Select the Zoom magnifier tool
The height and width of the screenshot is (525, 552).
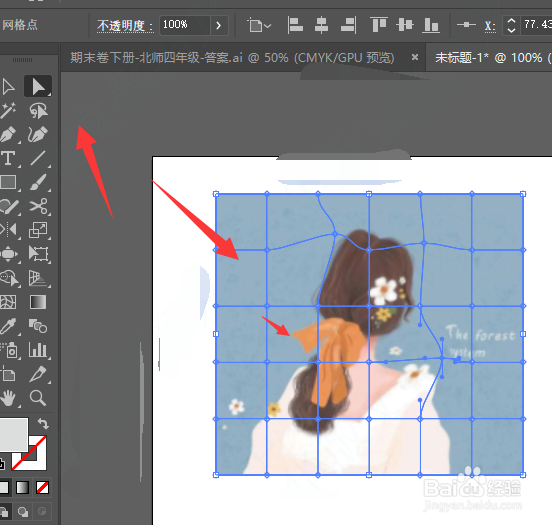click(38, 398)
